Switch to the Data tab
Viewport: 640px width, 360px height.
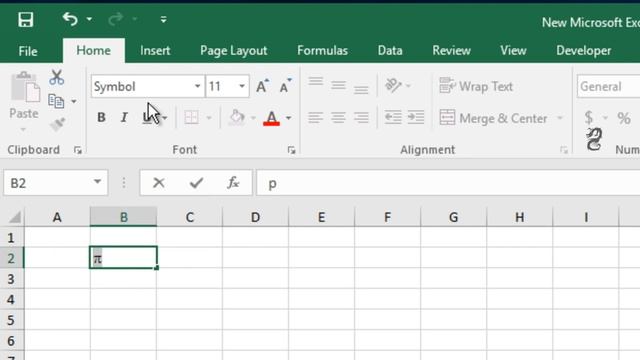[x=390, y=51]
